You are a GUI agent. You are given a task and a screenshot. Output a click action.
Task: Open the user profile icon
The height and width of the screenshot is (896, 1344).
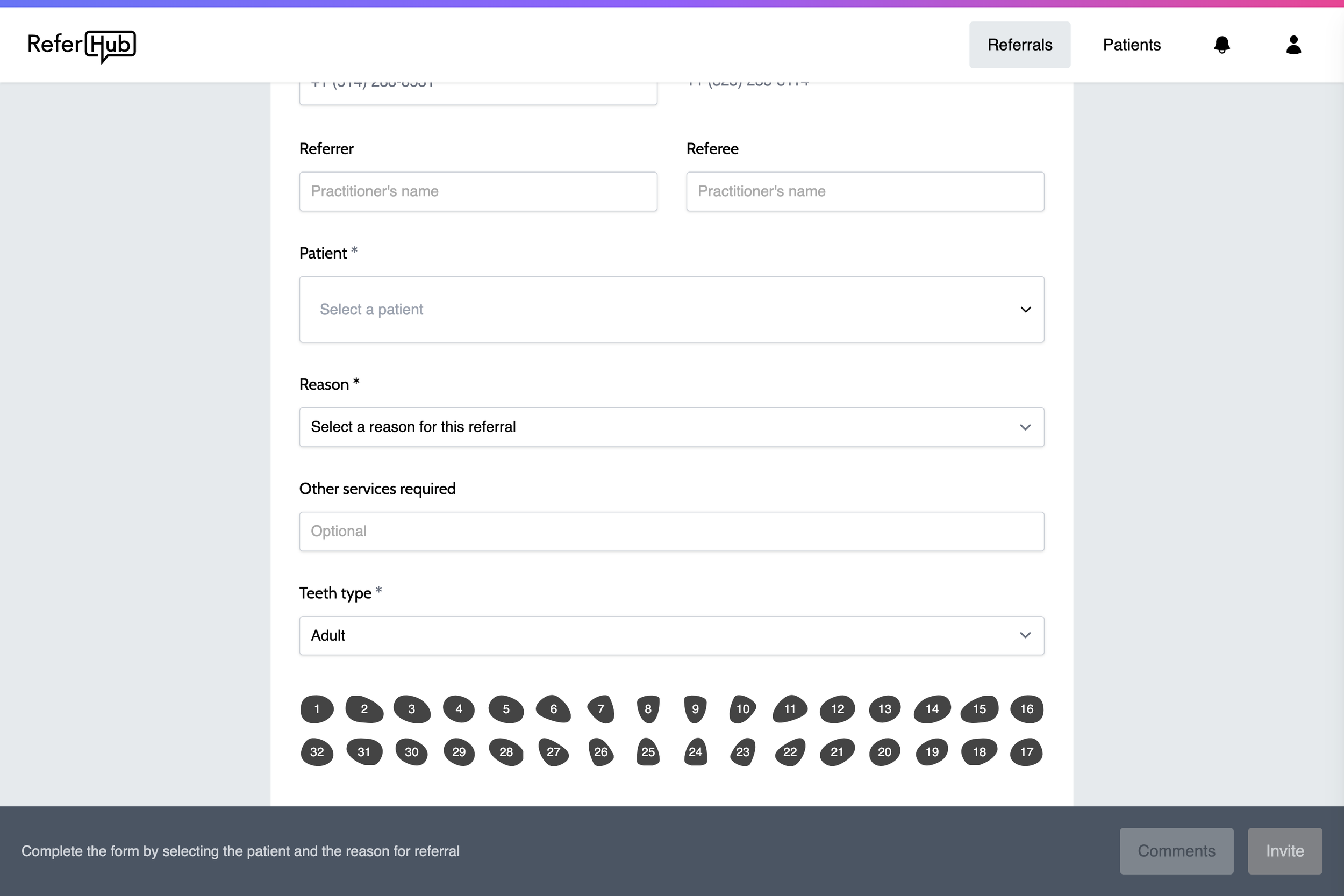(x=1293, y=45)
